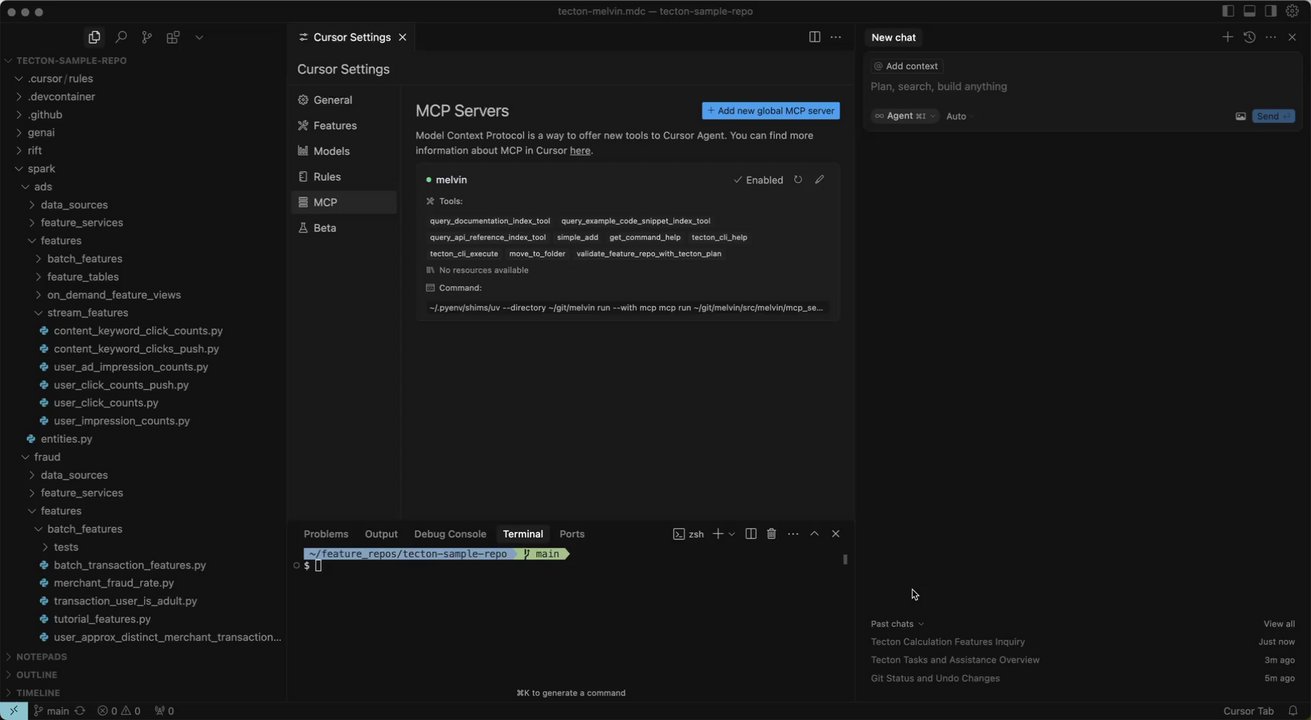Split the terminal pane

(x=751, y=534)
